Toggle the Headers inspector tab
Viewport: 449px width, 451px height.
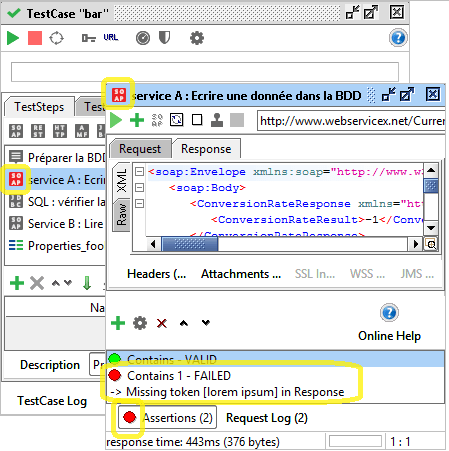tap(157, 274)
